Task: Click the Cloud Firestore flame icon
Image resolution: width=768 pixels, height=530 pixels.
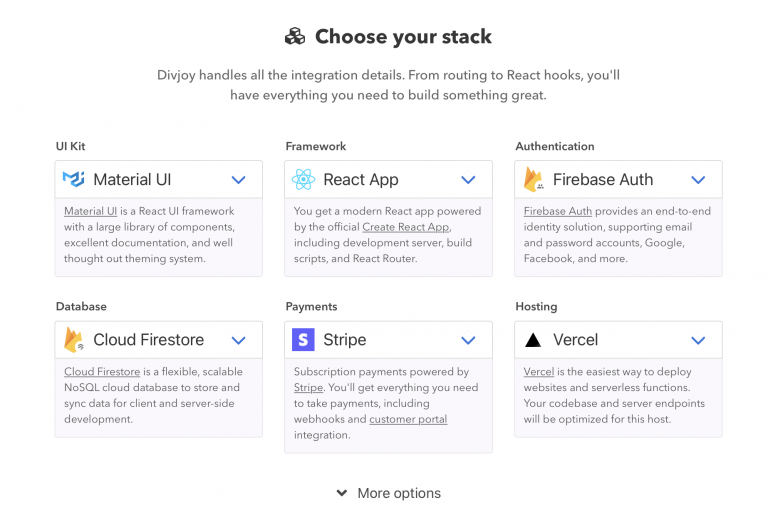Action: (x=74, y=340)
